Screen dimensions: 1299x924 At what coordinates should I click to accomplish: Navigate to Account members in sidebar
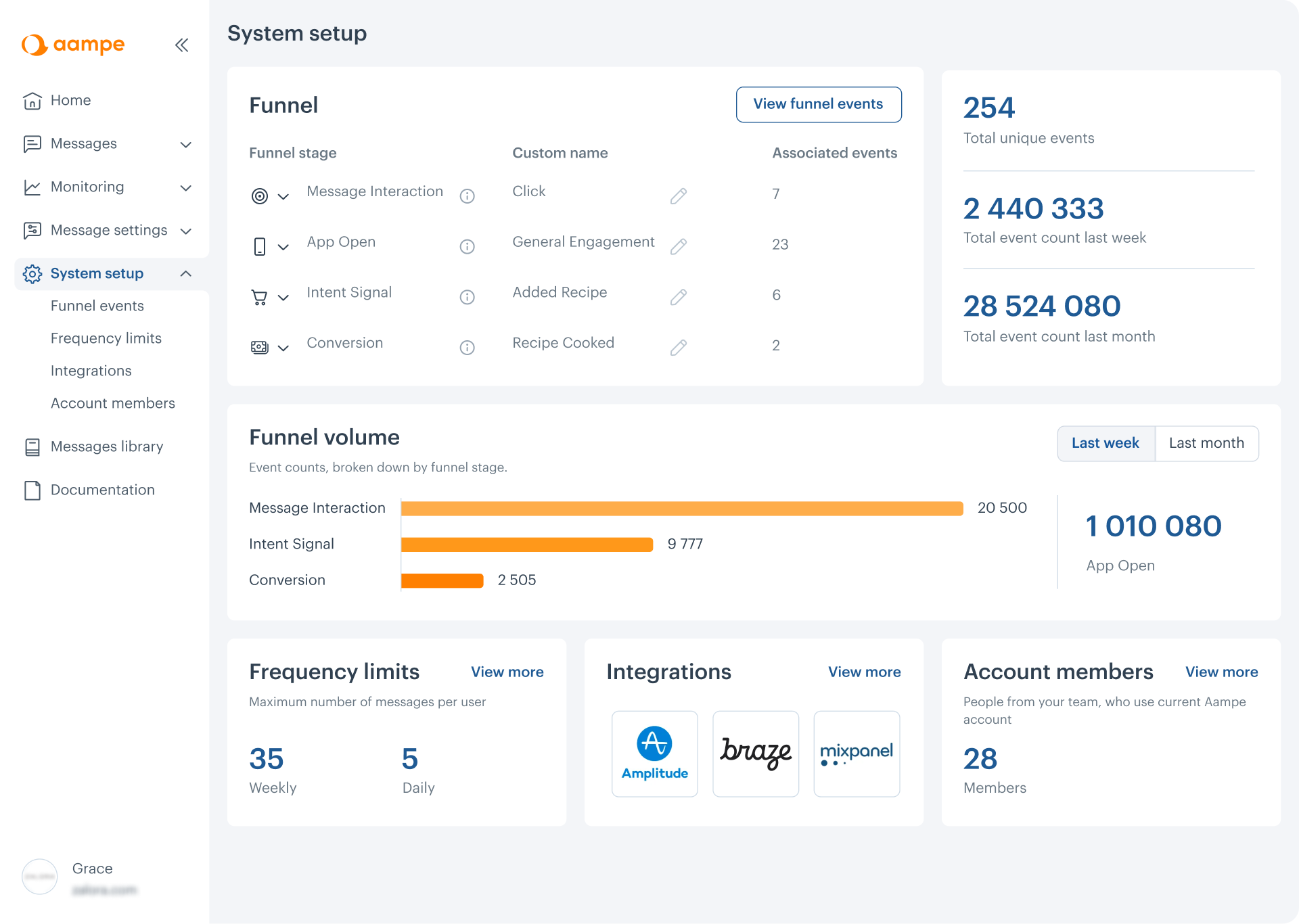112,403
